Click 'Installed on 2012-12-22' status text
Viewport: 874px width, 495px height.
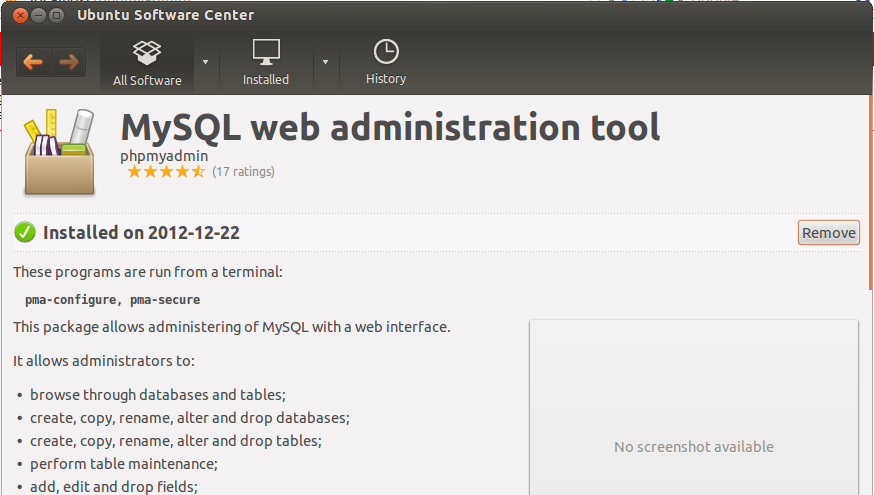141,232
